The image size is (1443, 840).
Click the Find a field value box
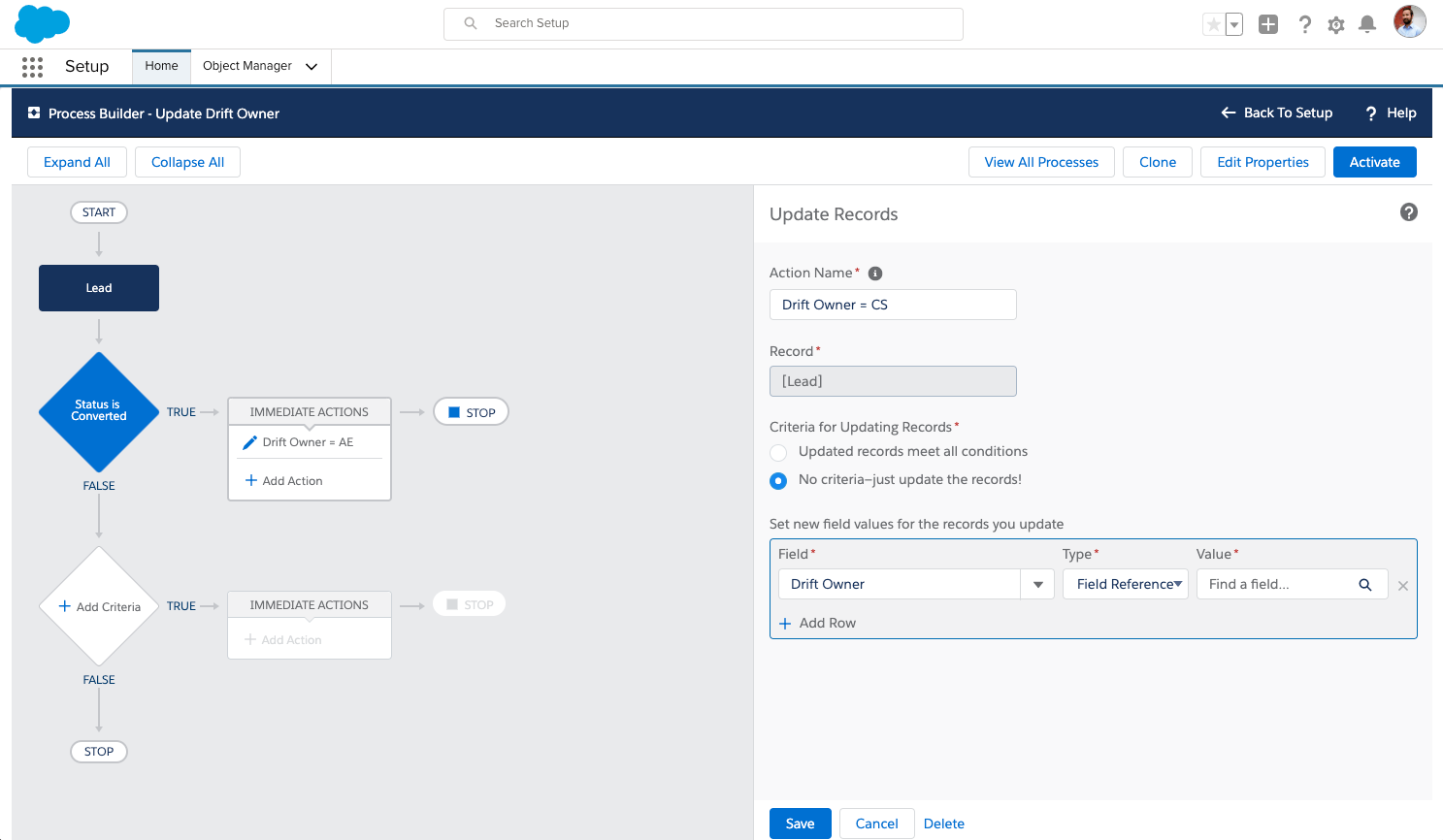1293,584
